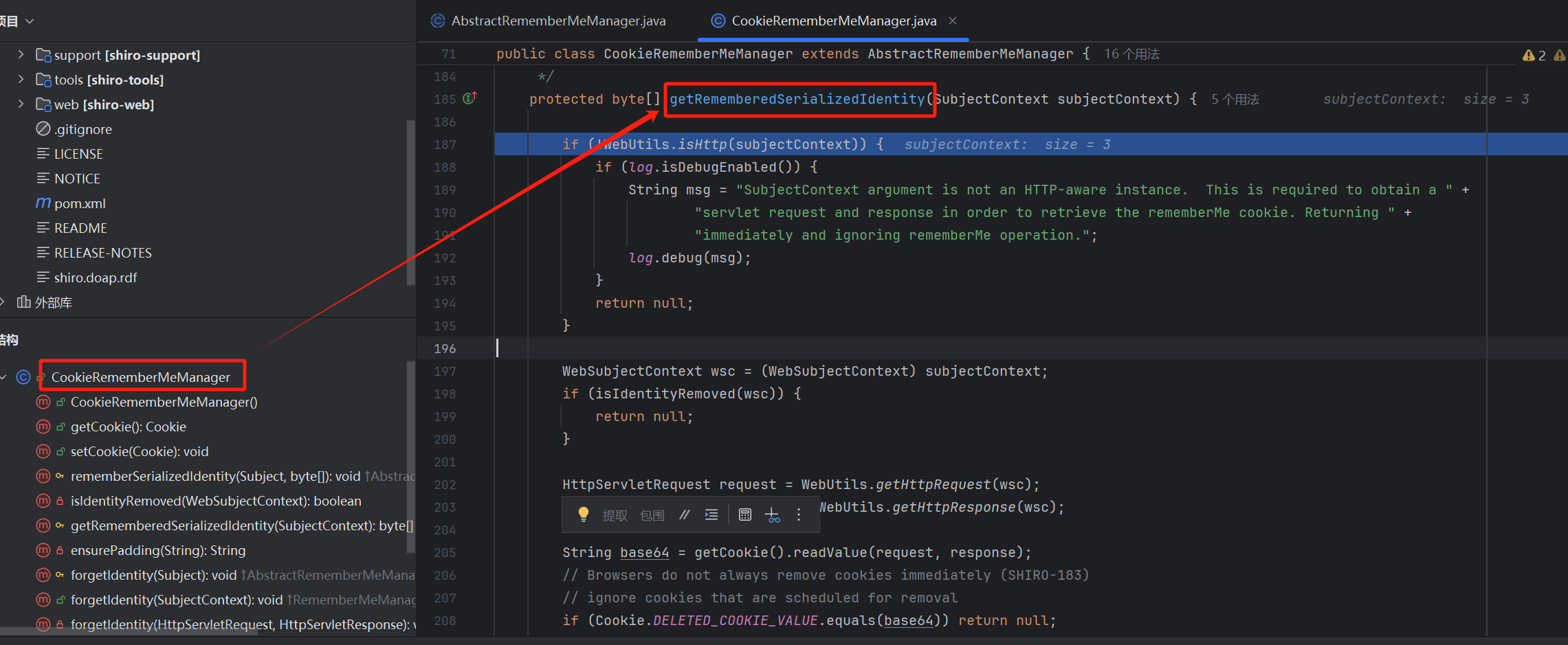Click the yellow lightbulb quick-fix icon

coord(583,514)
